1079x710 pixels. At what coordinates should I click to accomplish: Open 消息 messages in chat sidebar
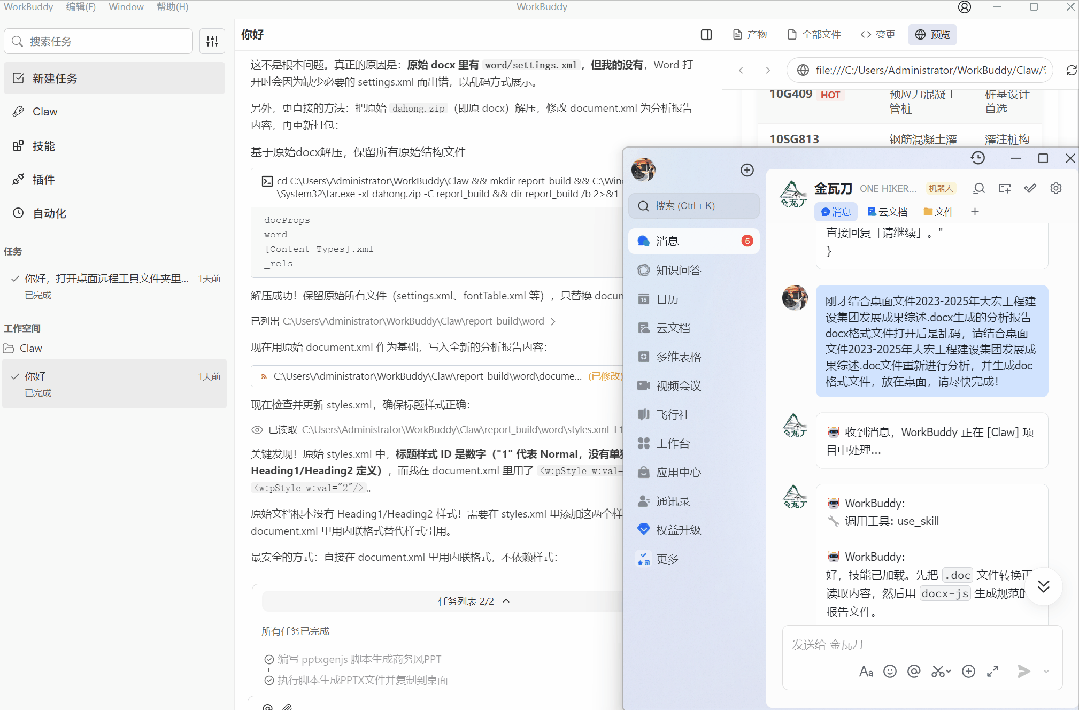[694, 241]
